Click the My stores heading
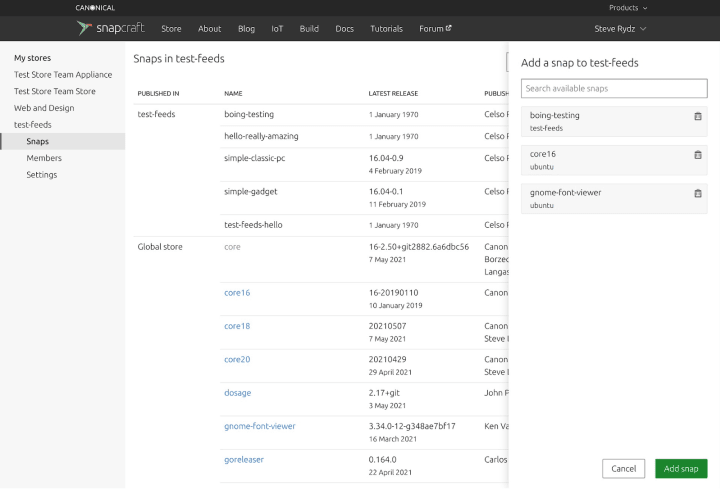This screenshot has width=720, height=494. 33,58
